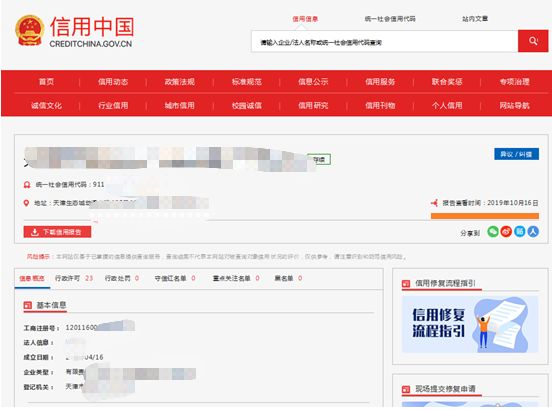Select the 信用信息 search tab
The width and height of the screenshot is (552, 410).
click(x=305, y=19)
